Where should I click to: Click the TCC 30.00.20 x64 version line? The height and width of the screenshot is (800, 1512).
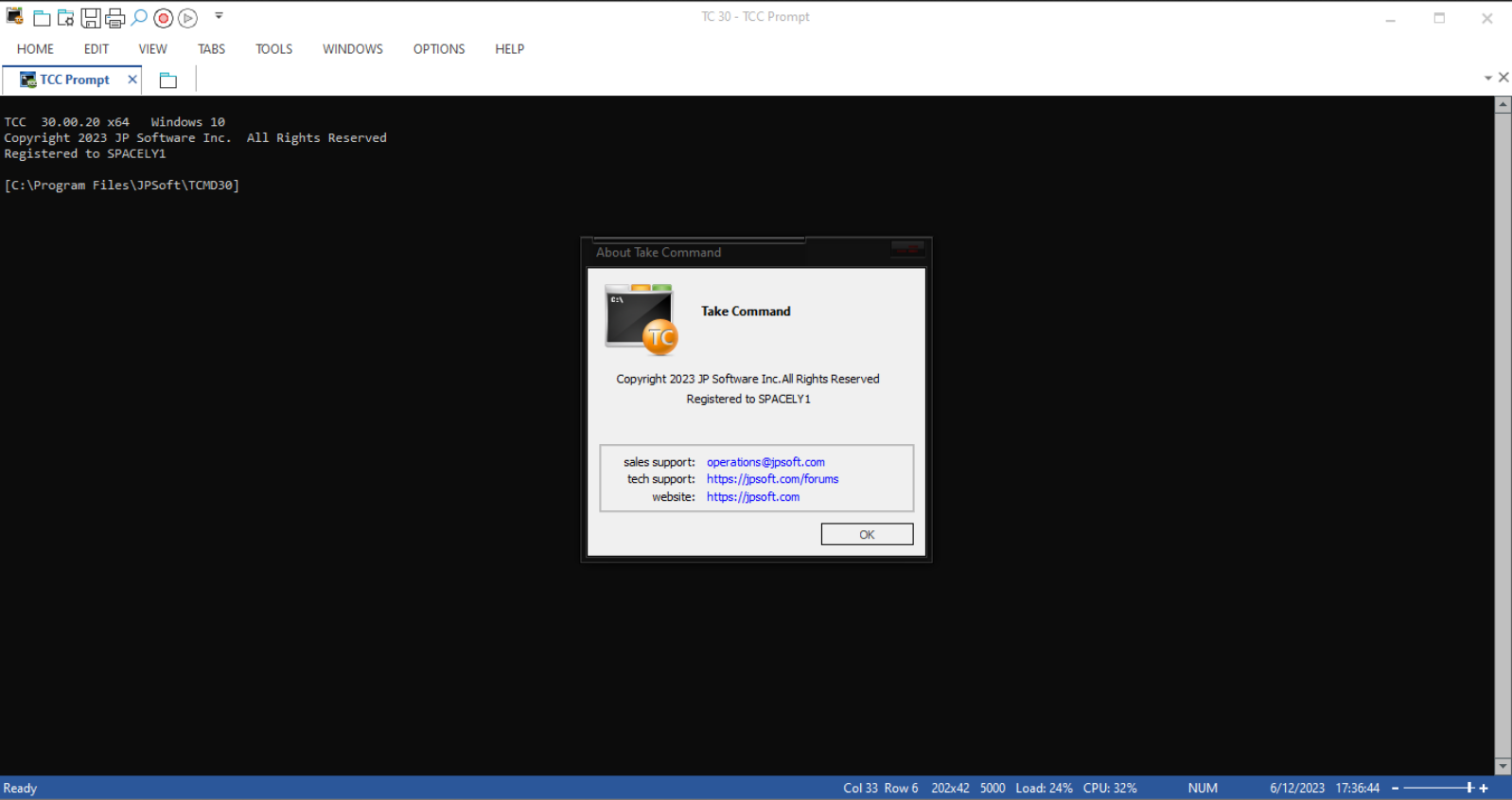(x=114, y=122)
